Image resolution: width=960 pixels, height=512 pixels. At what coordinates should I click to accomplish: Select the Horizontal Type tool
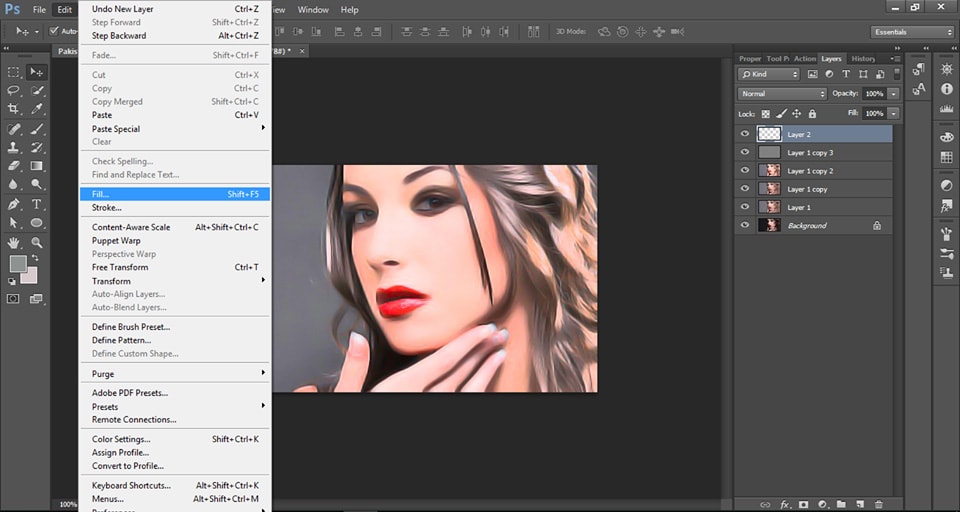37,204
